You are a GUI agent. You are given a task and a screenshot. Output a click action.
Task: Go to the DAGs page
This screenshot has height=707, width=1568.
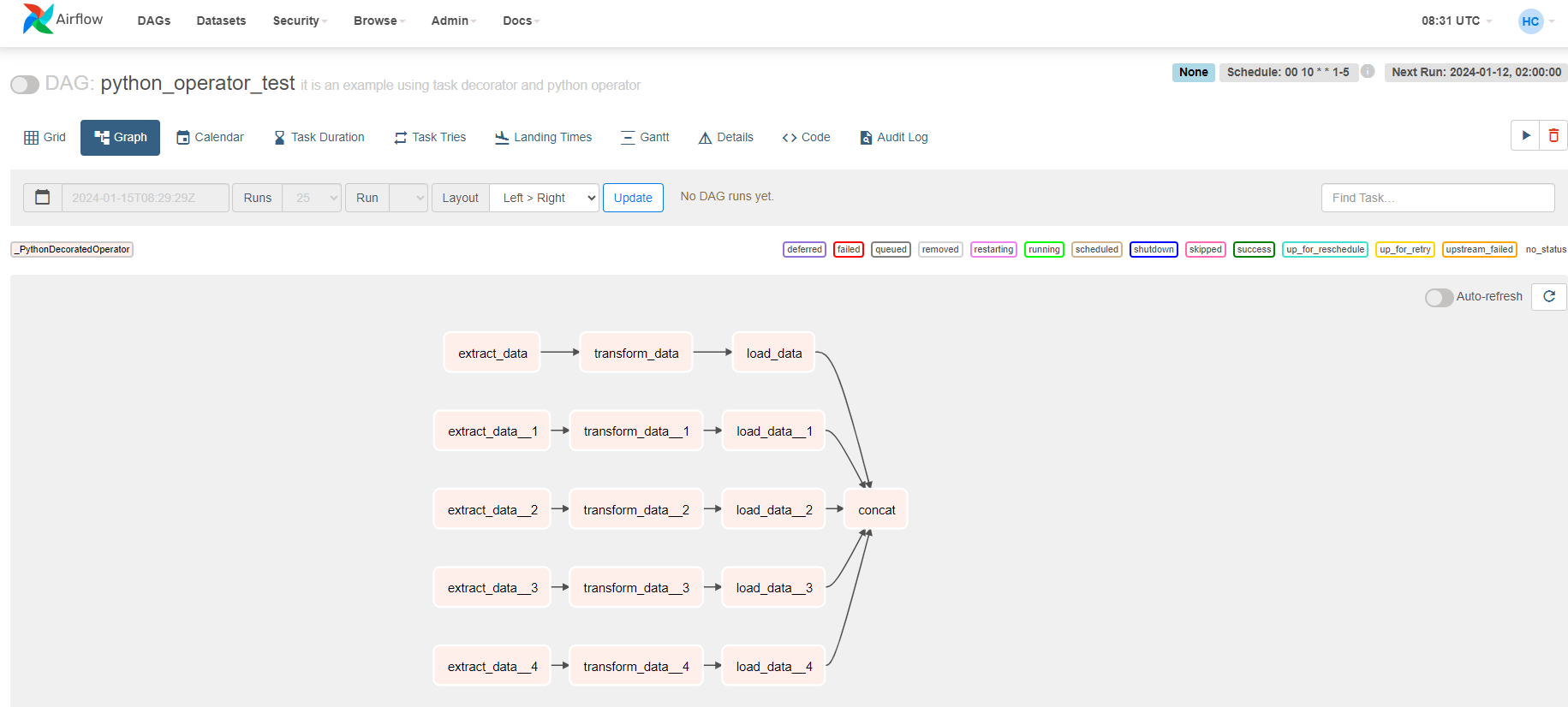[154, 21]
